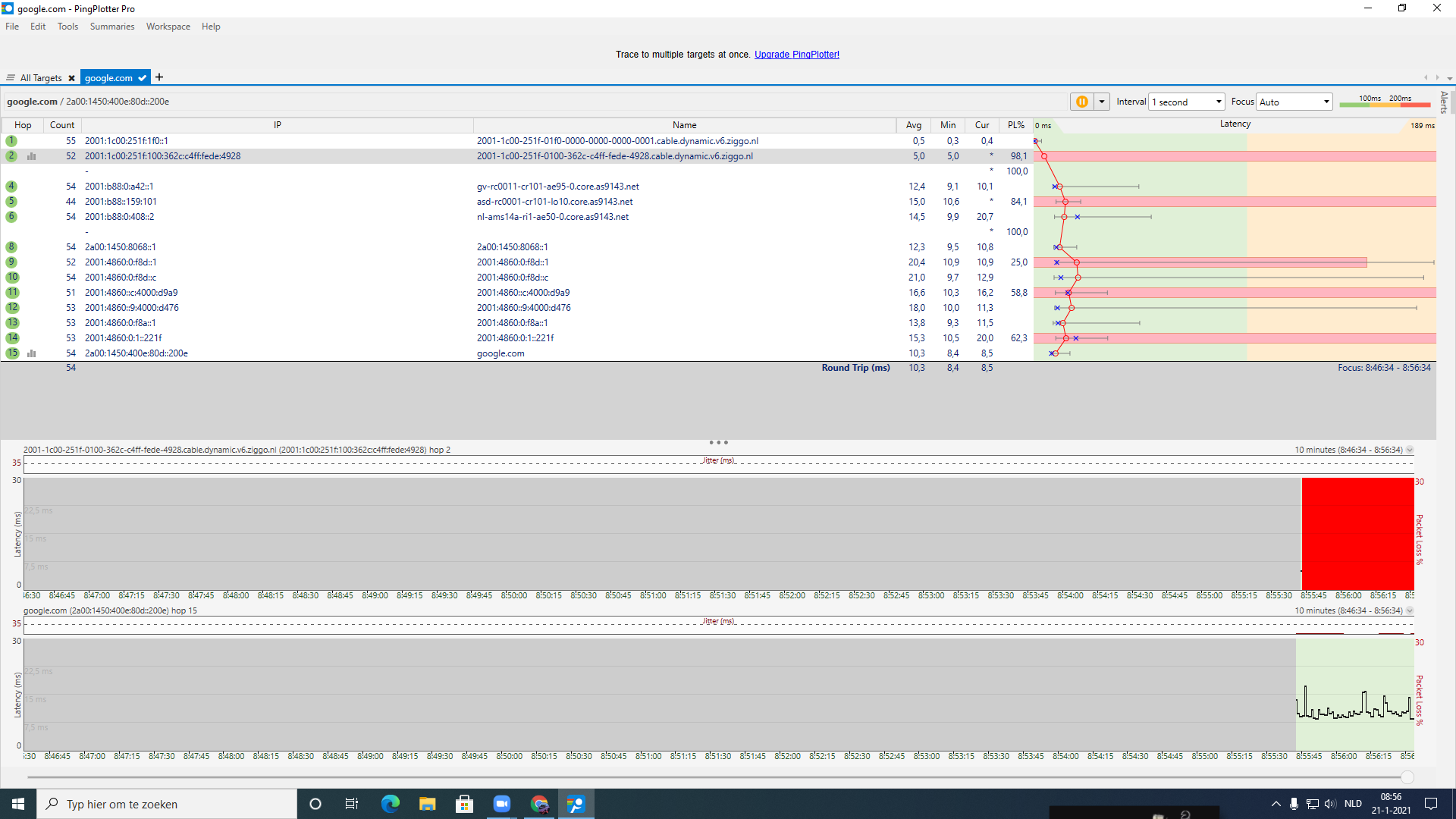Click the Avg column header
Image resolution: width=1456 pixels, height=819 pixels.
pyautogui.click(x=914, y=125)
